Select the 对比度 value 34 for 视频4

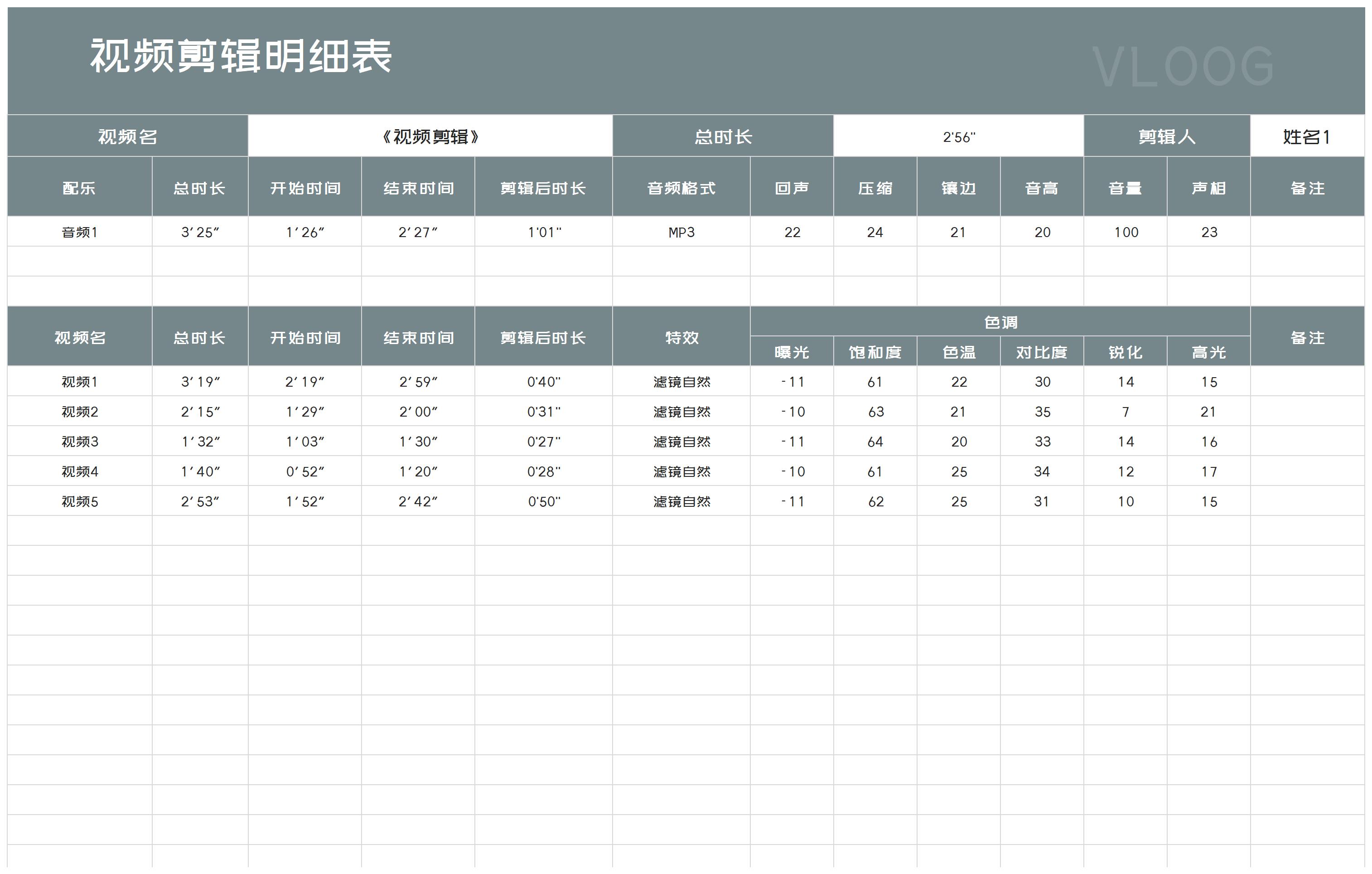[x=1042, y=471]
